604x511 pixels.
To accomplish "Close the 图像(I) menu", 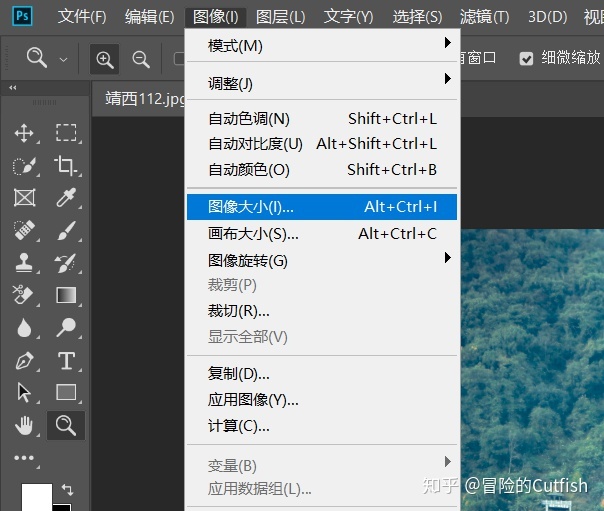I will coord(216,17).
